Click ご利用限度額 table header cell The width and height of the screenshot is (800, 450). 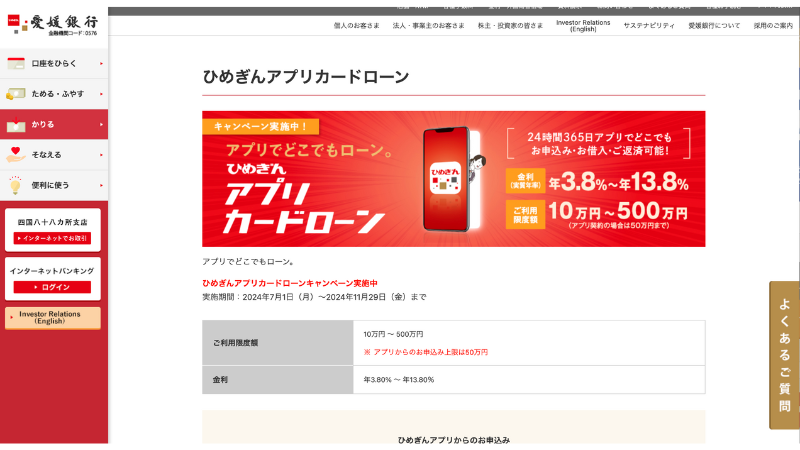(278, 343)
